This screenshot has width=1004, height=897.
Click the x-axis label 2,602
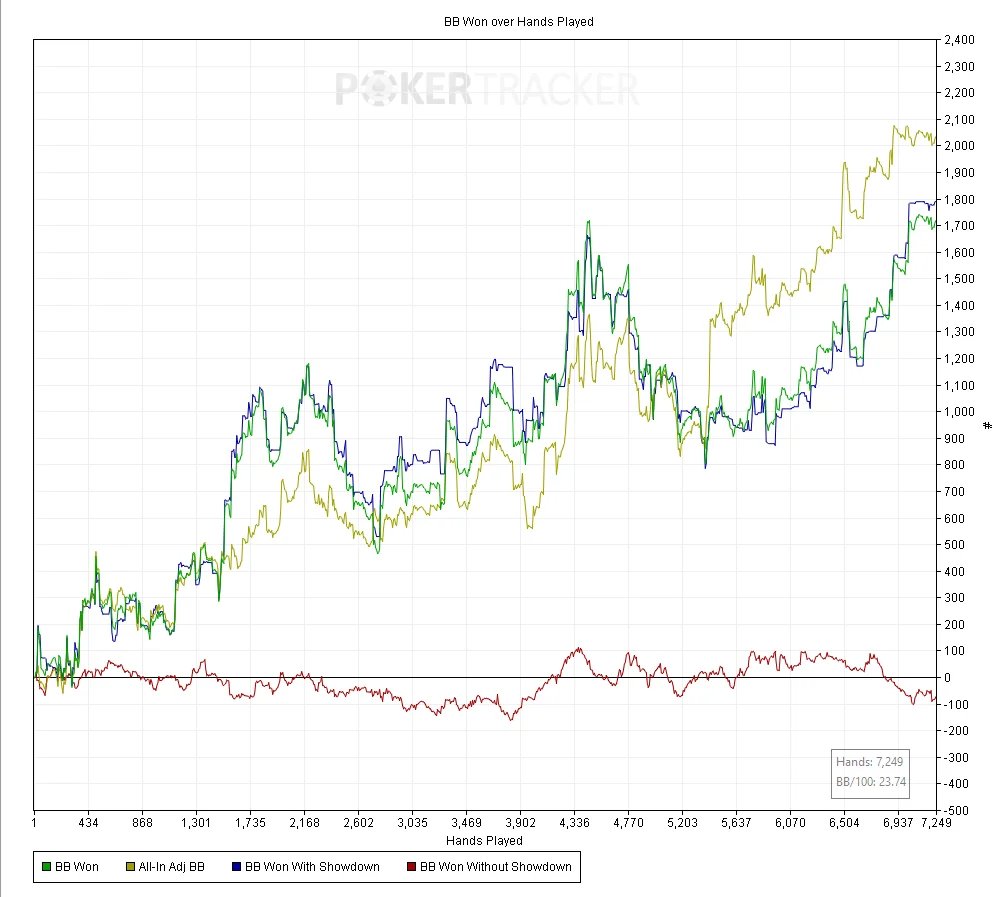tap(358, 823)
